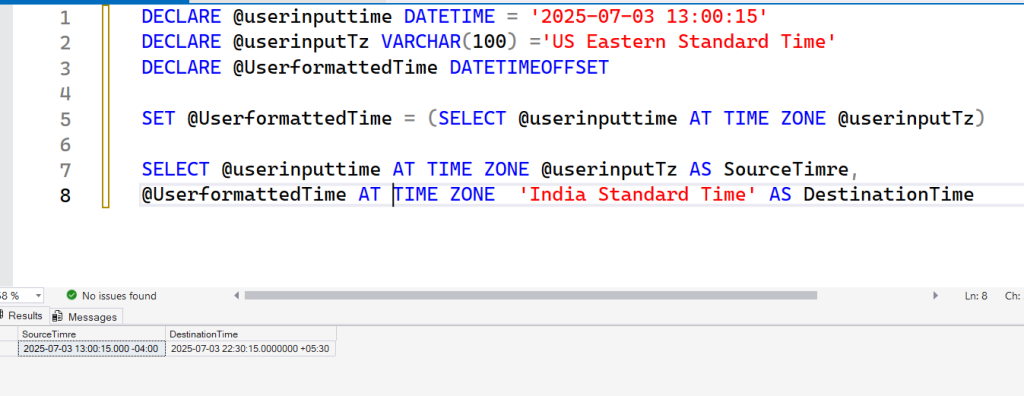Click line number 8 in the gutter

(x=65, y=195)
